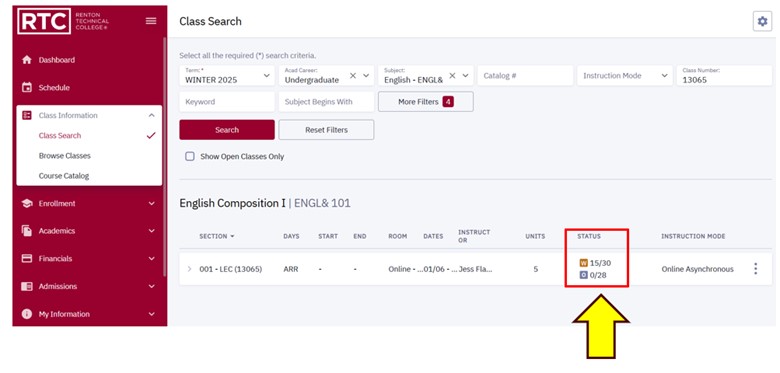Open the Instruction Mode dropdown
Screen dimensions: 780x373
(625, 76)
